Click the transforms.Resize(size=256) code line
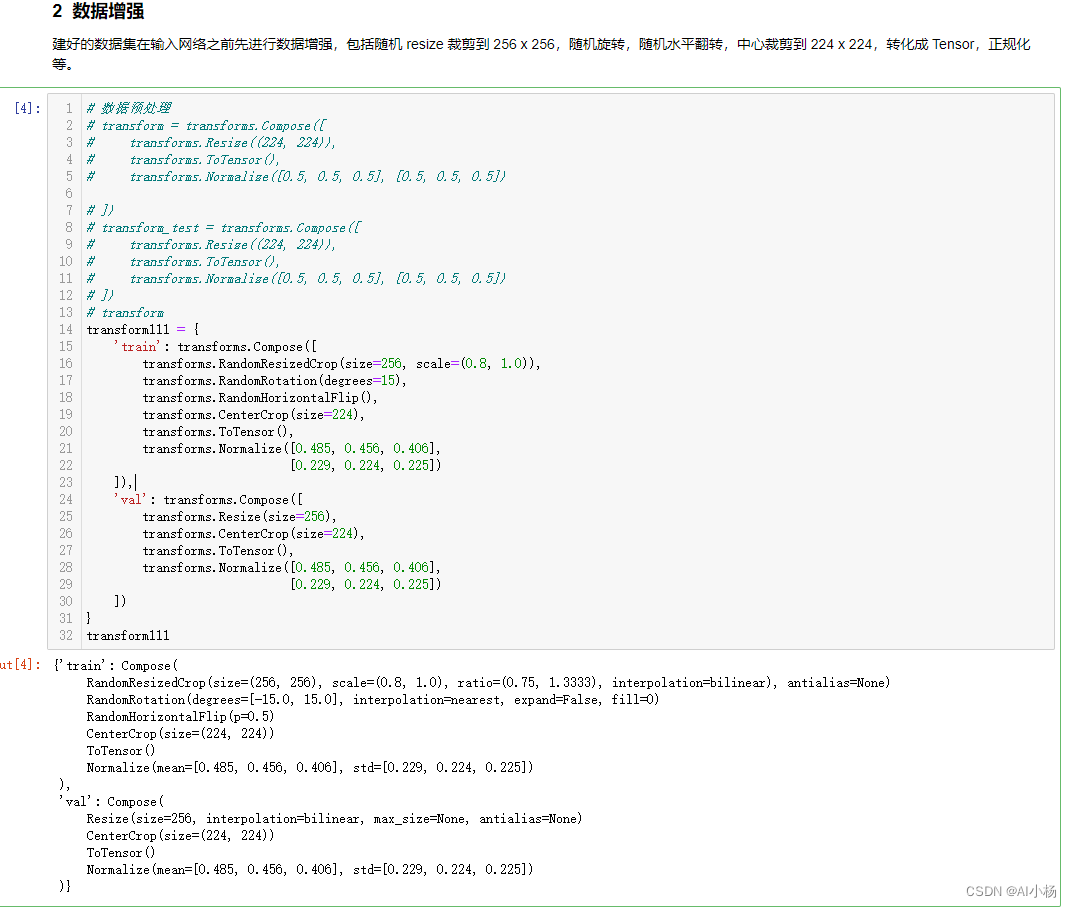This screenshot has height=907, width=1072. (239, 517)
